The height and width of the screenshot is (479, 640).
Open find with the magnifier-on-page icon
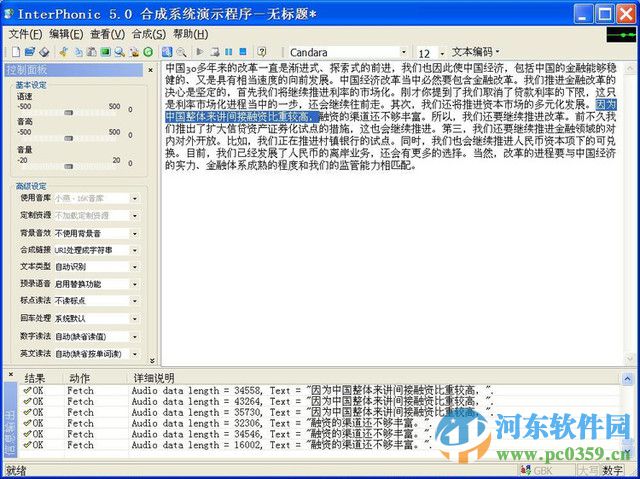click(x=120, y=52)
